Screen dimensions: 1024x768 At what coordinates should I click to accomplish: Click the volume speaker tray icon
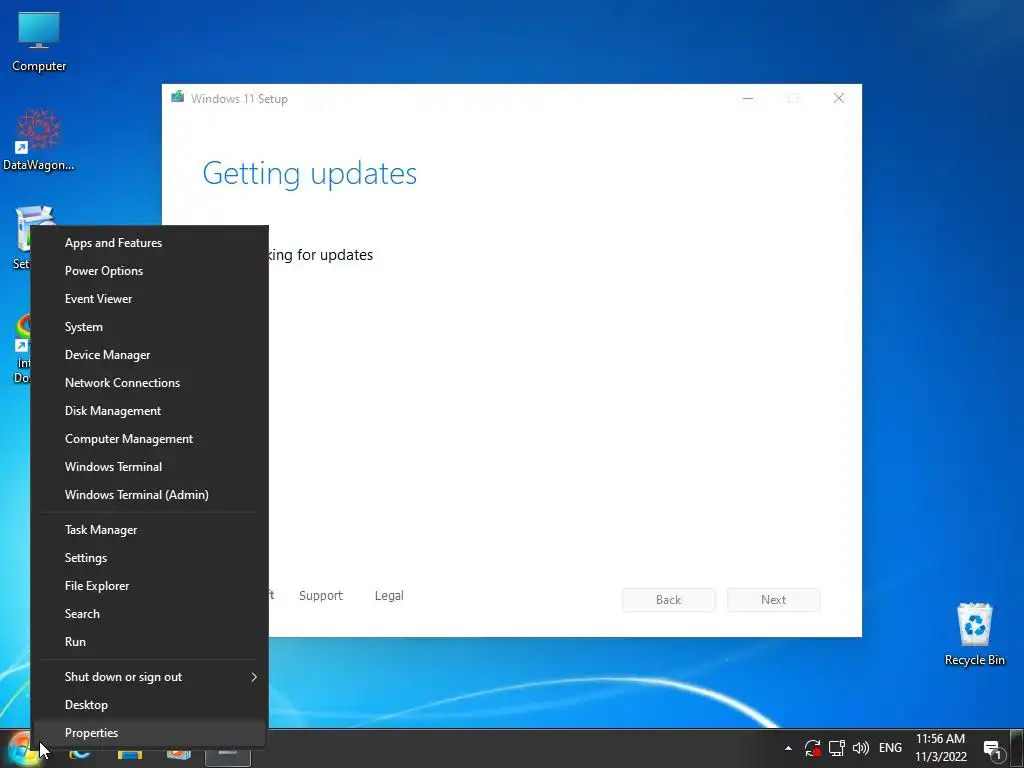pyautogui.click(x=861, y=748)
